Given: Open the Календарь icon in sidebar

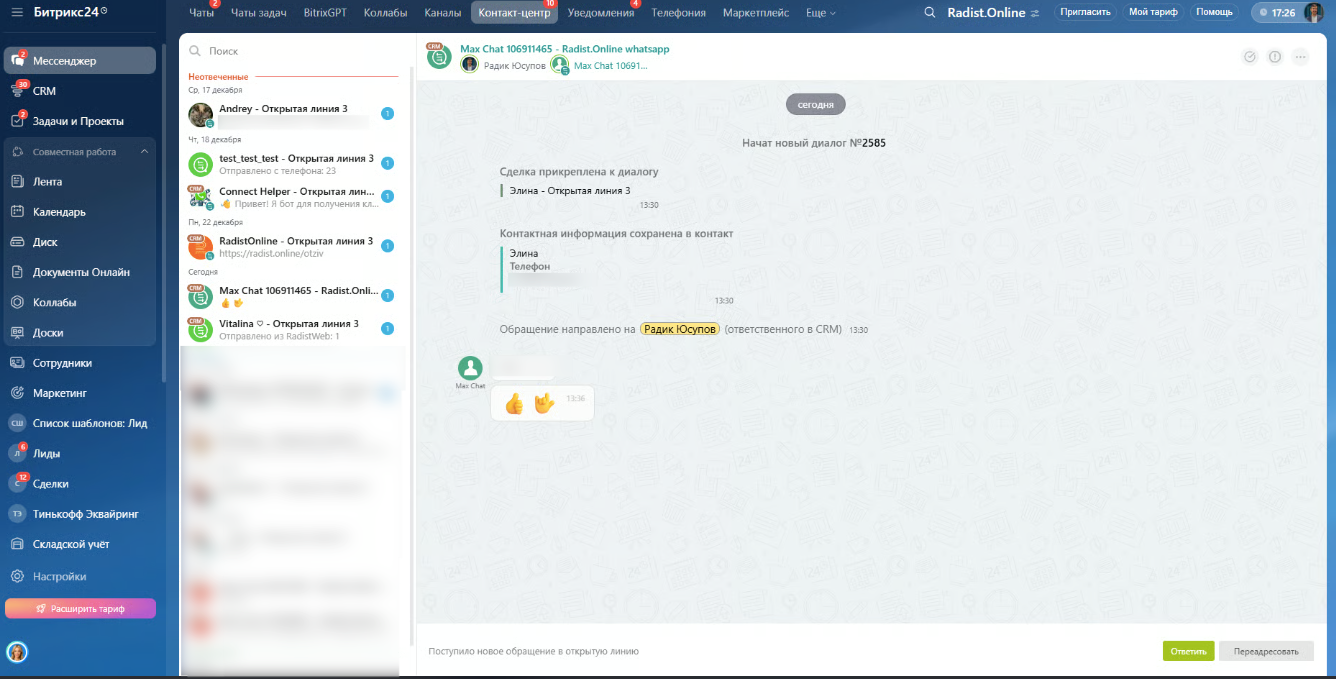Looking at the screenshot, I should [x=17, y=212].
